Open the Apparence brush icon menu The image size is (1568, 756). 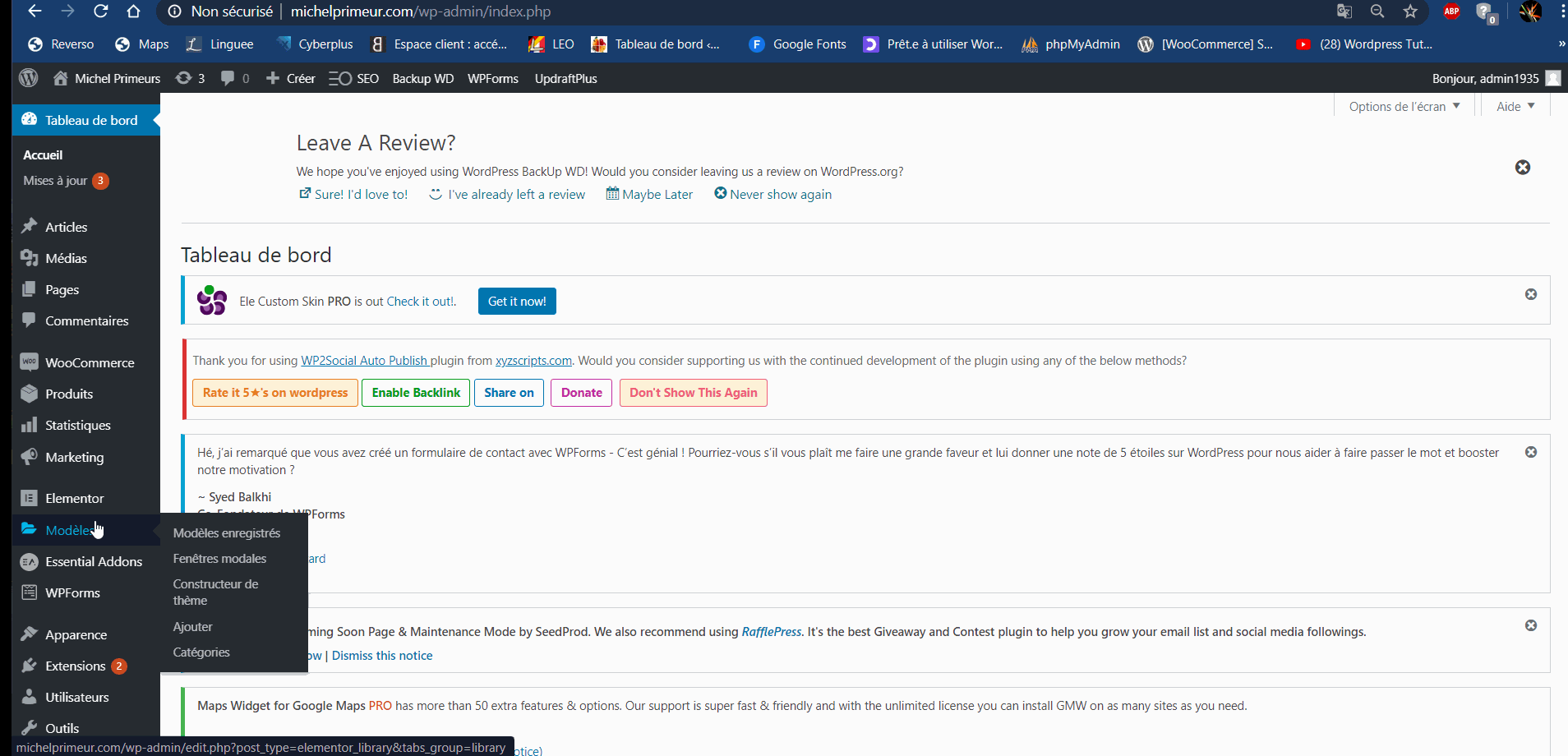30,634
